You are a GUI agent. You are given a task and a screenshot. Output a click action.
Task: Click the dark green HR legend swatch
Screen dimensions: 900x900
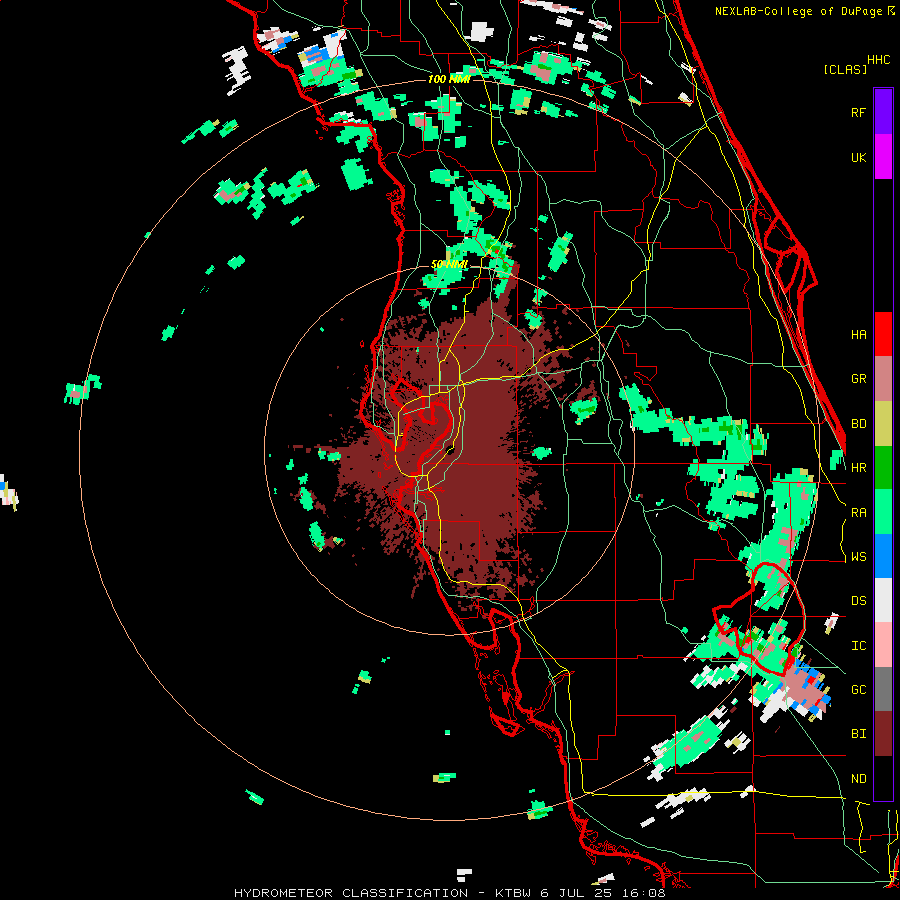click(x=883, y=467)
